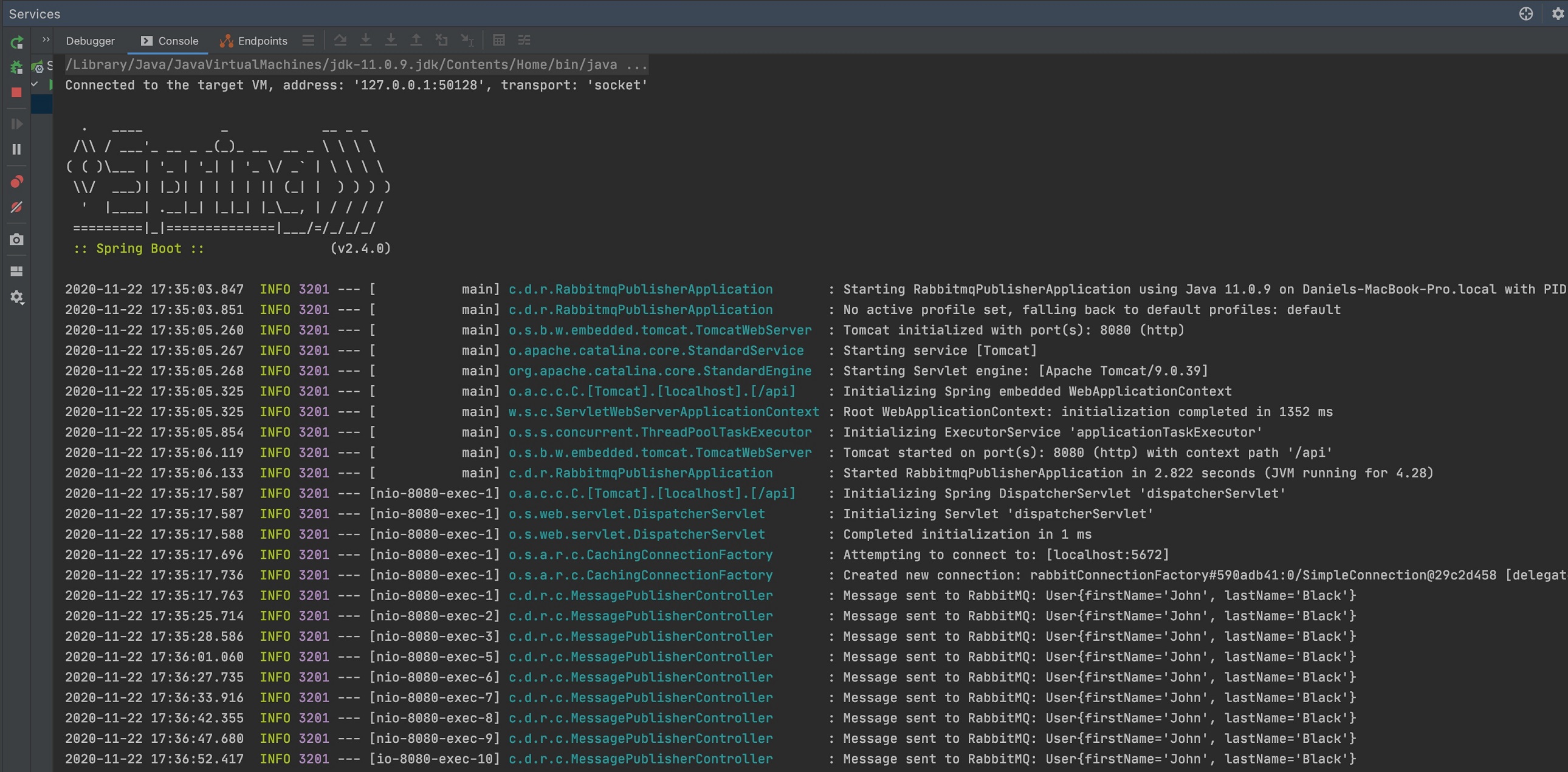Switch to the Debugger tab

tap(90, 41)
